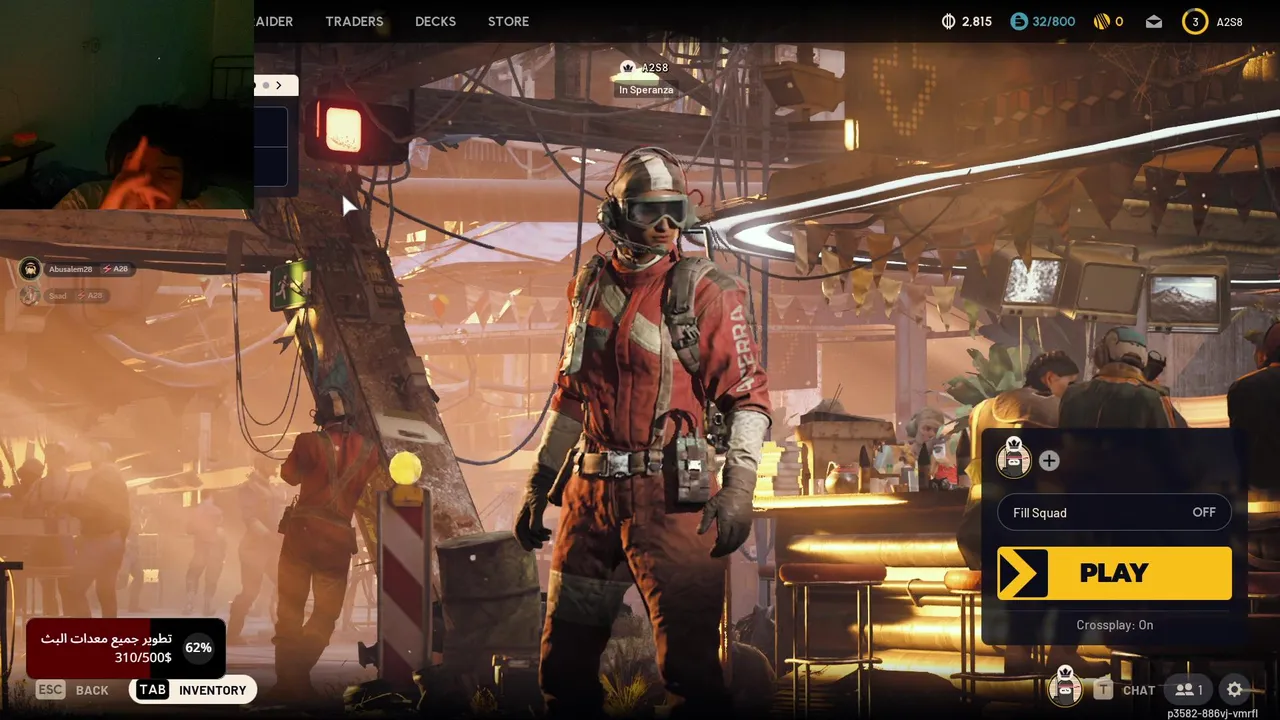1280x720 pixels.
Task: Toggle Fill Squad off or on
Action: (x=1114, y=513)
